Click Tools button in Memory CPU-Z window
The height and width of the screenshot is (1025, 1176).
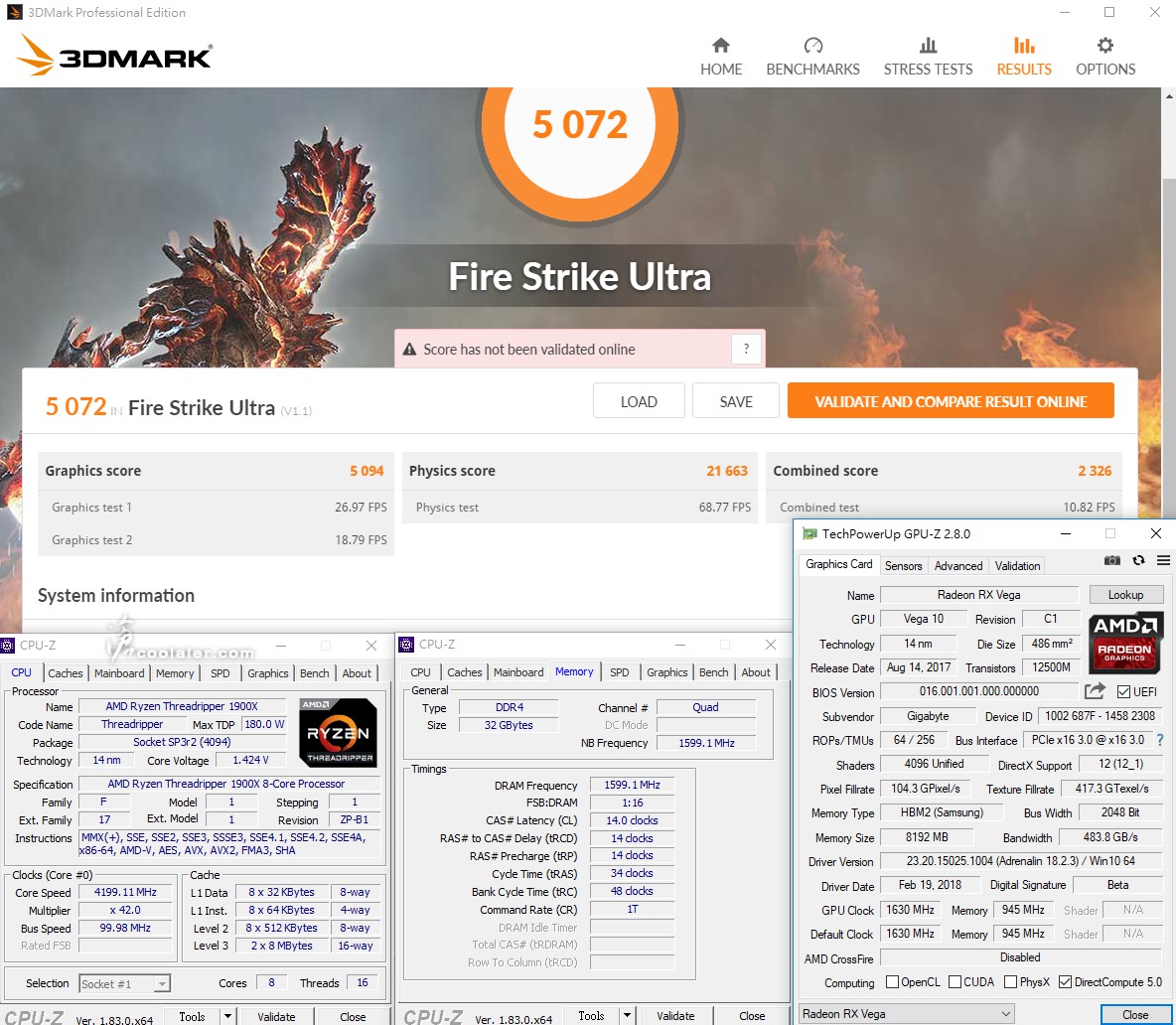[x=591, y=1015]
